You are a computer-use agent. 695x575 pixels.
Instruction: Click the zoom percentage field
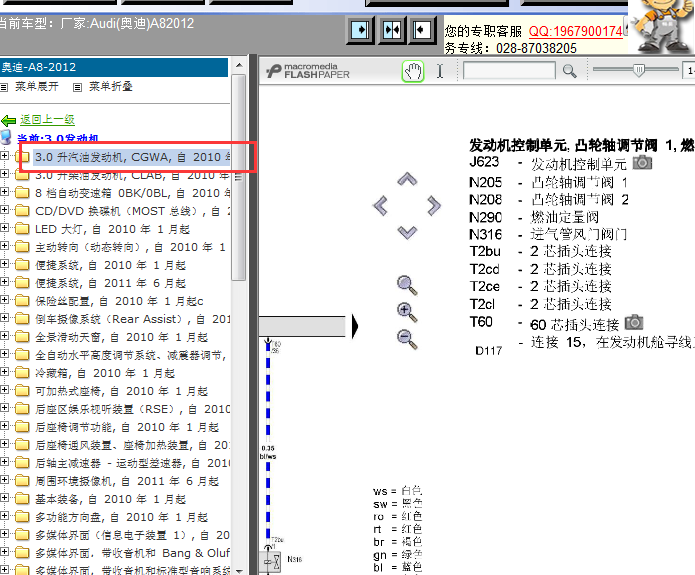coord(688,70)
